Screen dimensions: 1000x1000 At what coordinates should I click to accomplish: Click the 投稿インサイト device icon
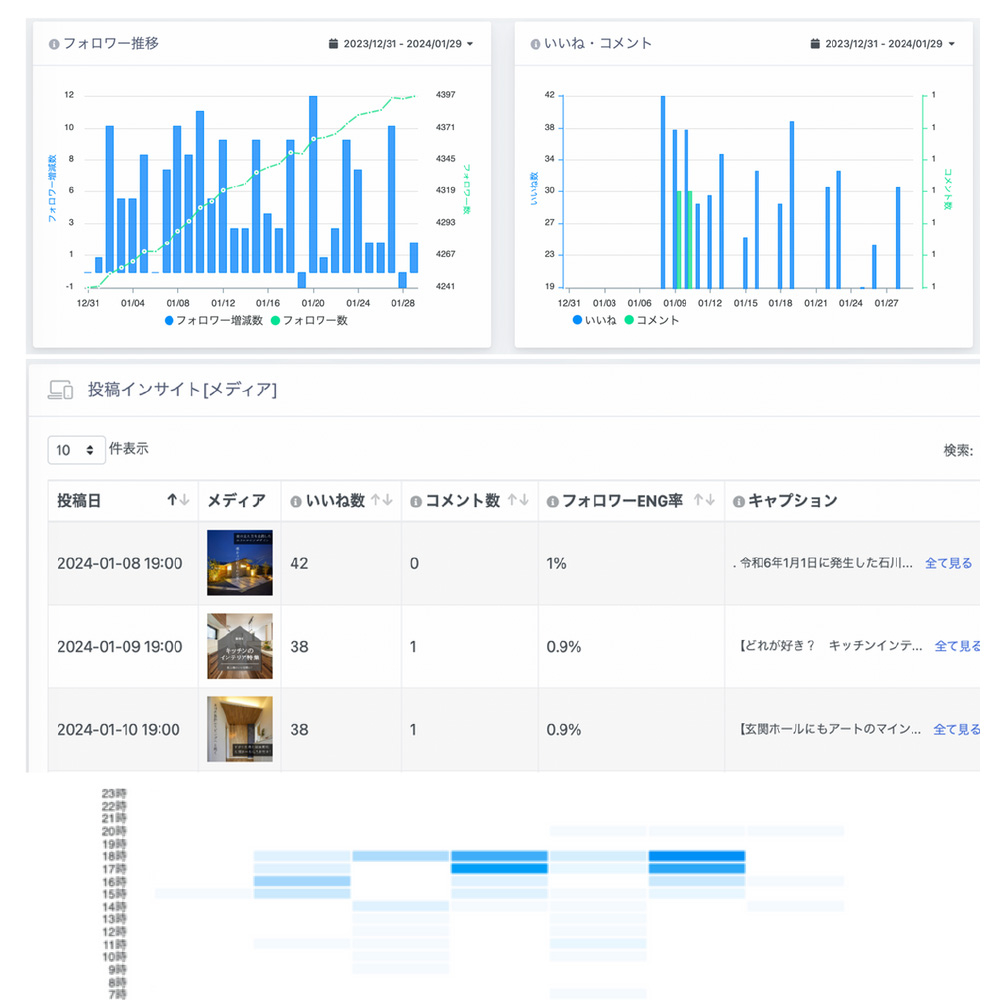61,391
